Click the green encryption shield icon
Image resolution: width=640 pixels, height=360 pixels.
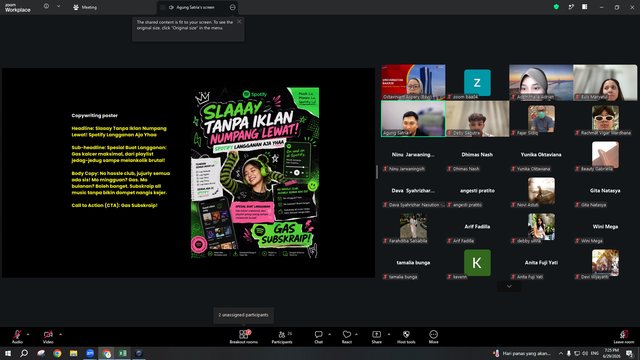tap(556, 7)
